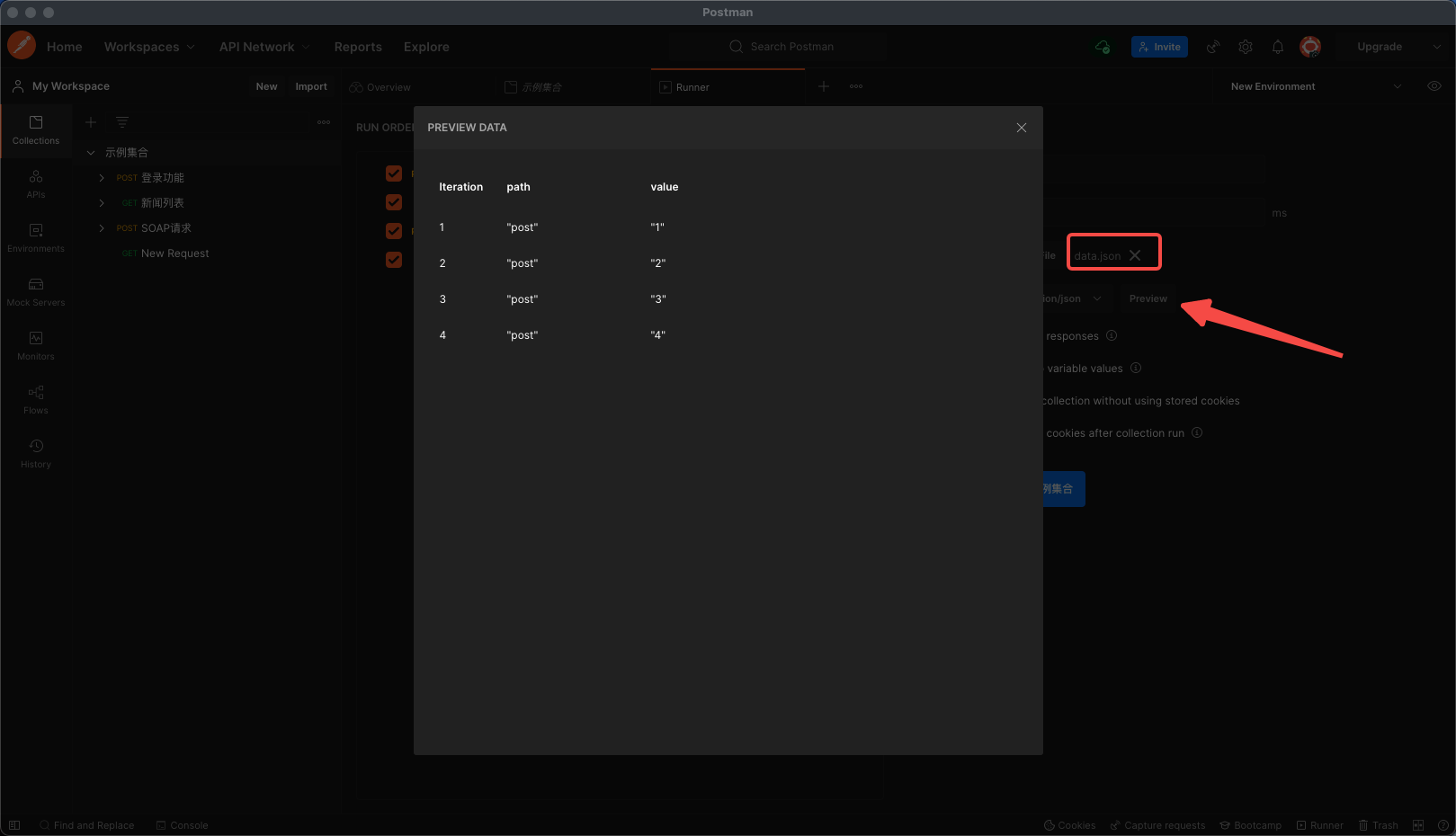The height and width of the screenshot is (836, 1456).
Task: Open the user avatar menu
Action: 1310,47
